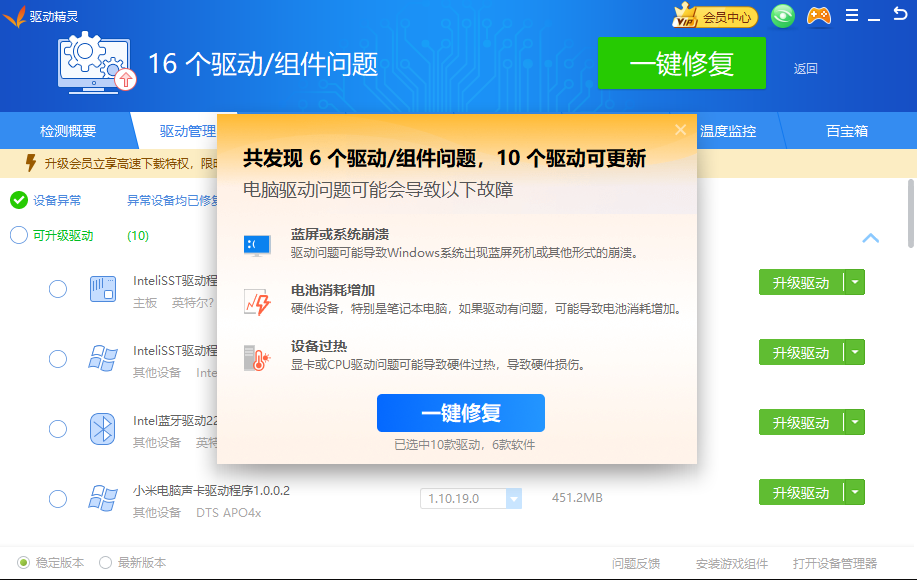Click the motherboard icon for InteliSST driver

click(x=102, y=288)
